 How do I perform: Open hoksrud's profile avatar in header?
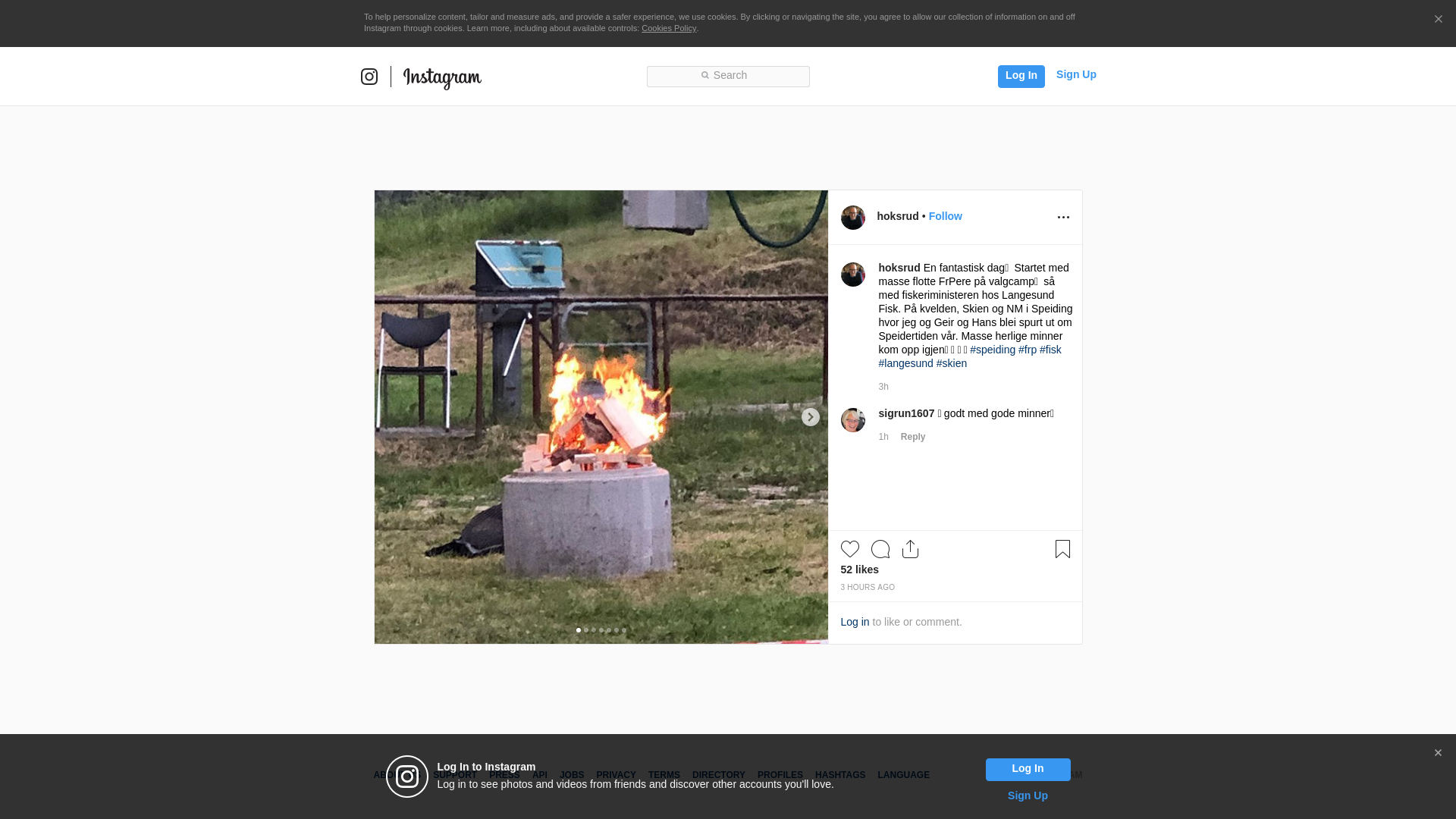853,218
